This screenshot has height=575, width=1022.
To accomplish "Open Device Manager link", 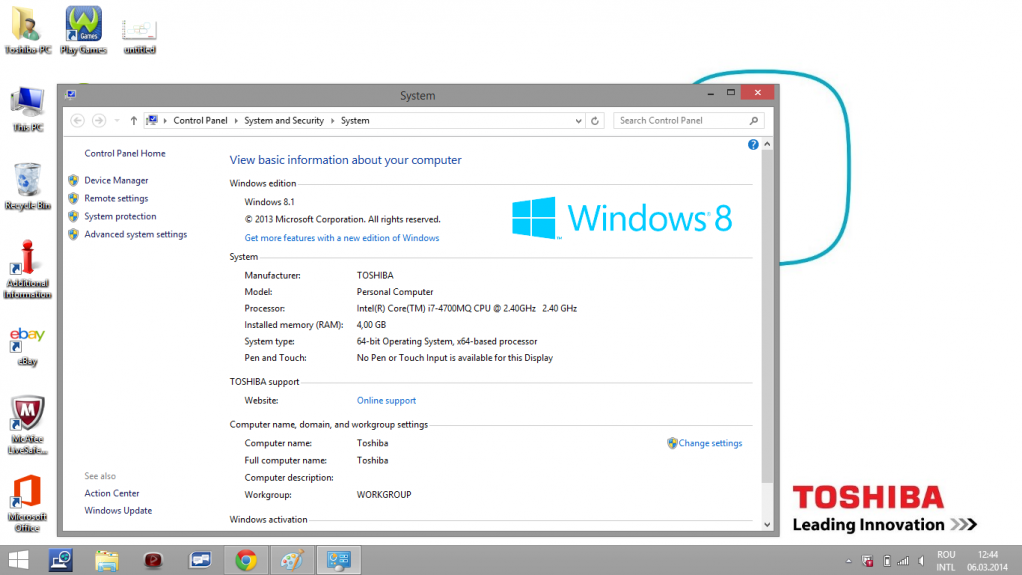I will click(x=116, y=181).
